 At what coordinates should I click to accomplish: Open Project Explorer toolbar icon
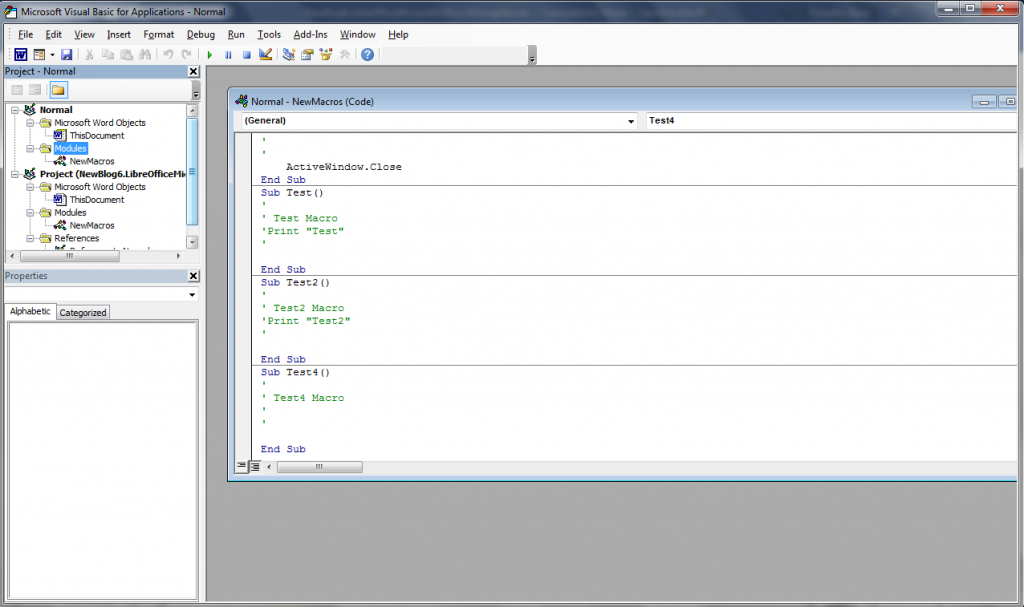289,54
